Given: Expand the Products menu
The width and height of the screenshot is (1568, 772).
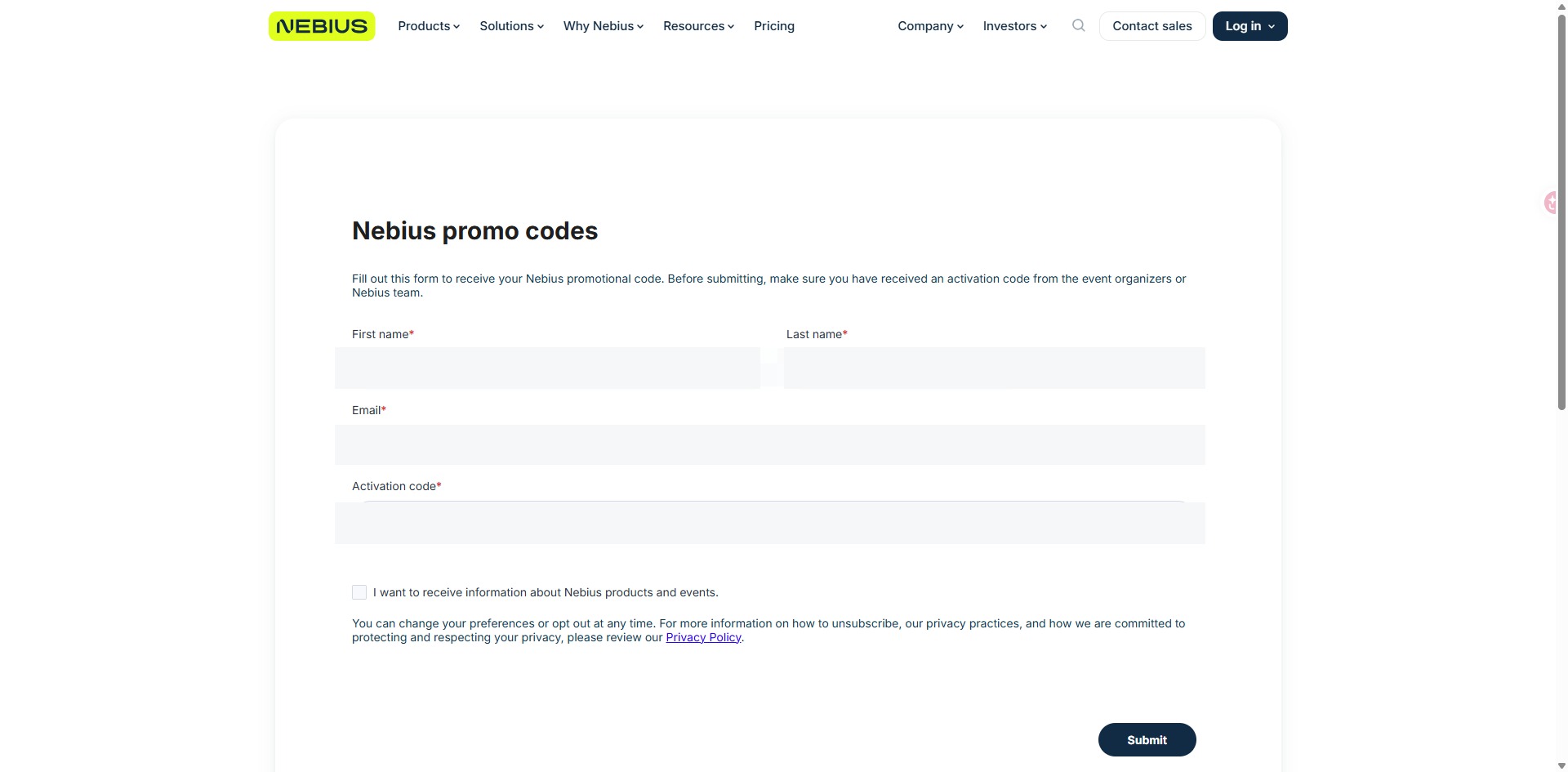Looking at the screenshot, I should coord(429,26).
